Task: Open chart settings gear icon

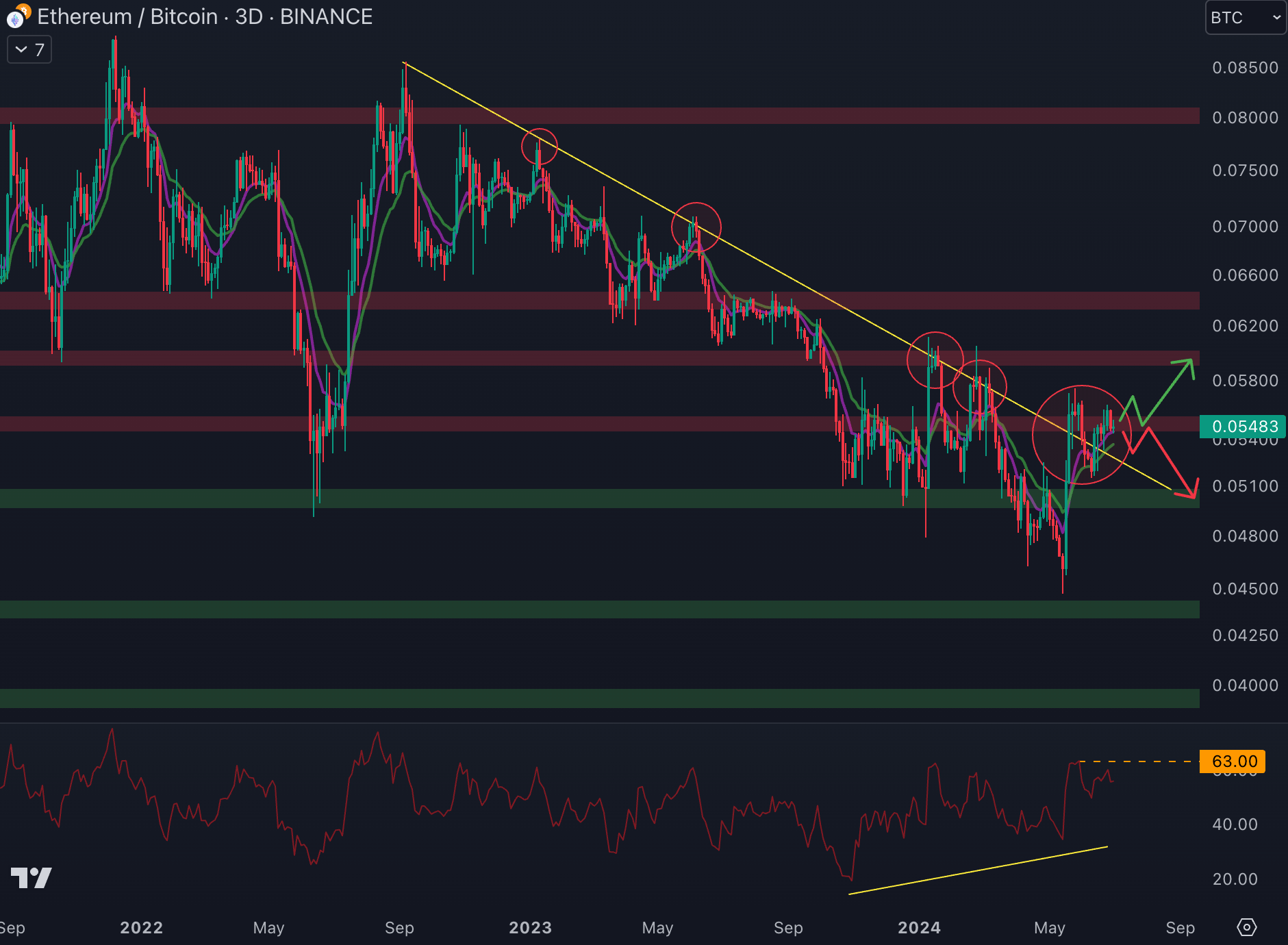Action: coord(1246,927)
